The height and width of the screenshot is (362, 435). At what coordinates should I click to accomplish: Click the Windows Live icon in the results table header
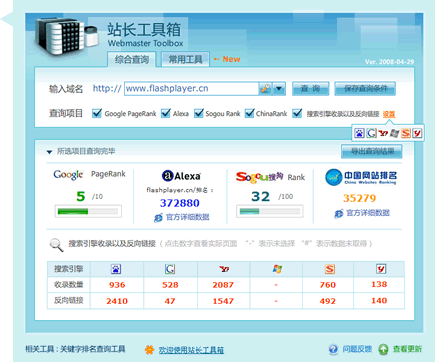pos(277,269)
